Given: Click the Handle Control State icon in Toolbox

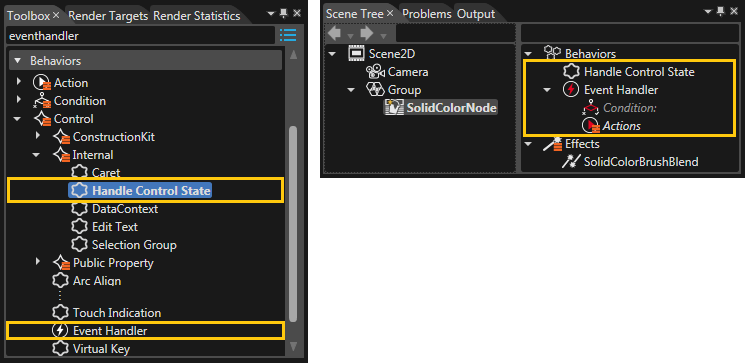Looking at the screenshot, I should tap(80, 191).
